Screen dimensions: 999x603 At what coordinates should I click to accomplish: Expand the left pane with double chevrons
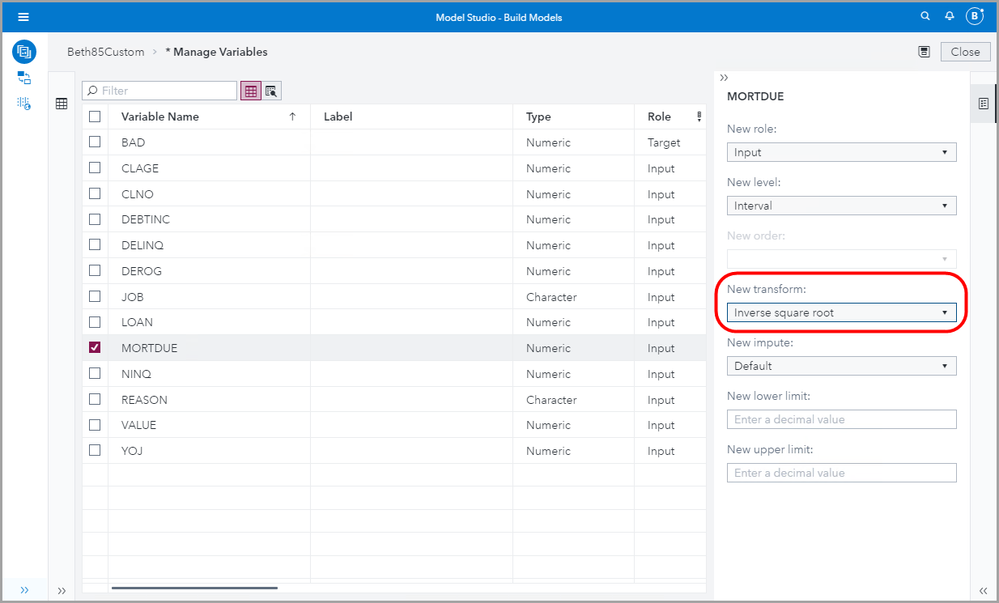[x=62, y=591]
